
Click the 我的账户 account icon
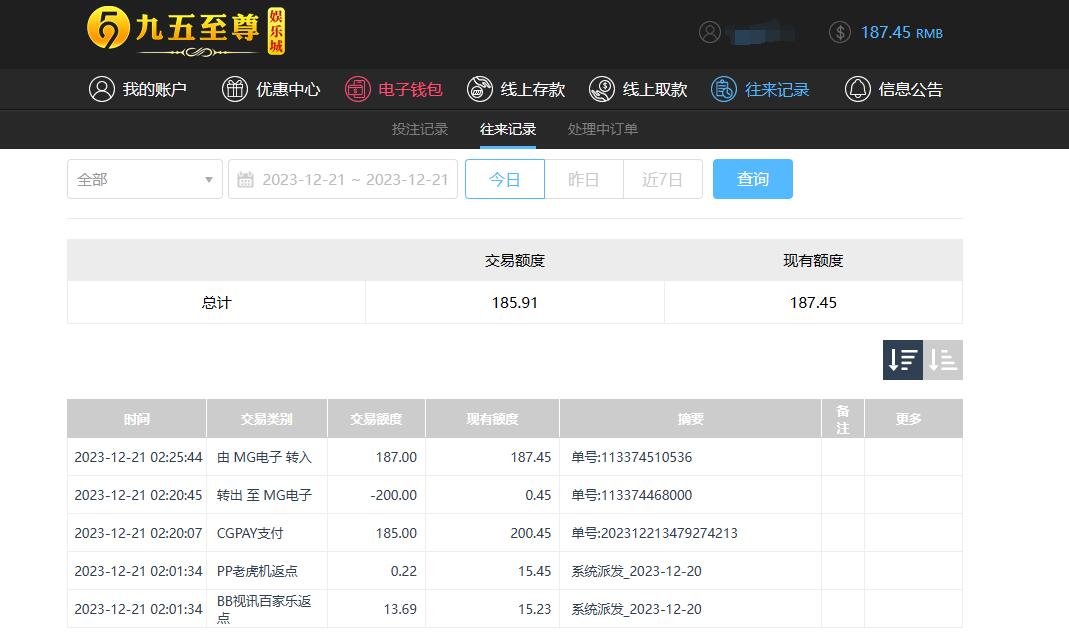pyautogui.click(x=102, y=89)
